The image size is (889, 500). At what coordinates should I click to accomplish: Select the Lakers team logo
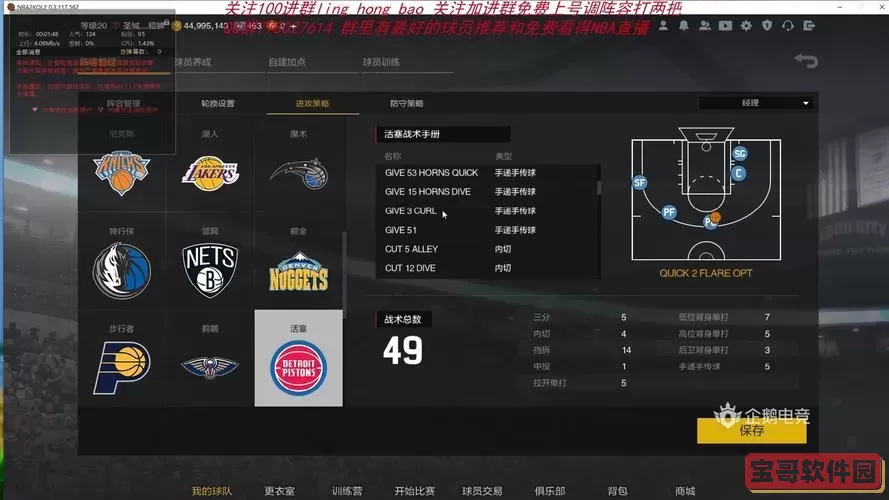point(210,173)
